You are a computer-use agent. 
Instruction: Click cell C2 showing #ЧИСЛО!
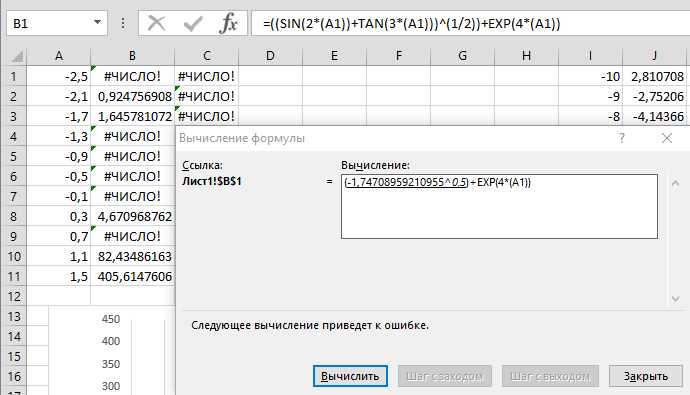tap(206, 96)
